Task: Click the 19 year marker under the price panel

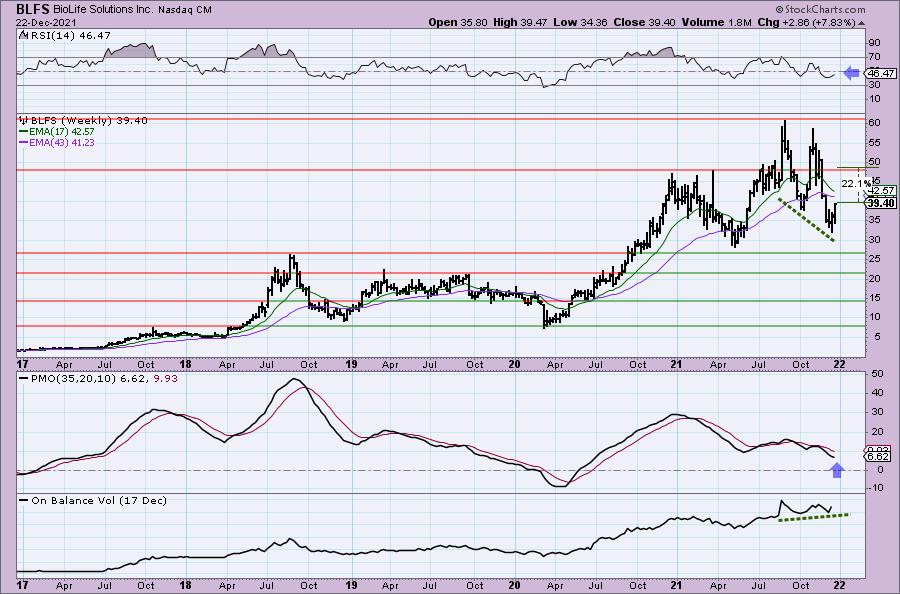Action: point(351,364)
